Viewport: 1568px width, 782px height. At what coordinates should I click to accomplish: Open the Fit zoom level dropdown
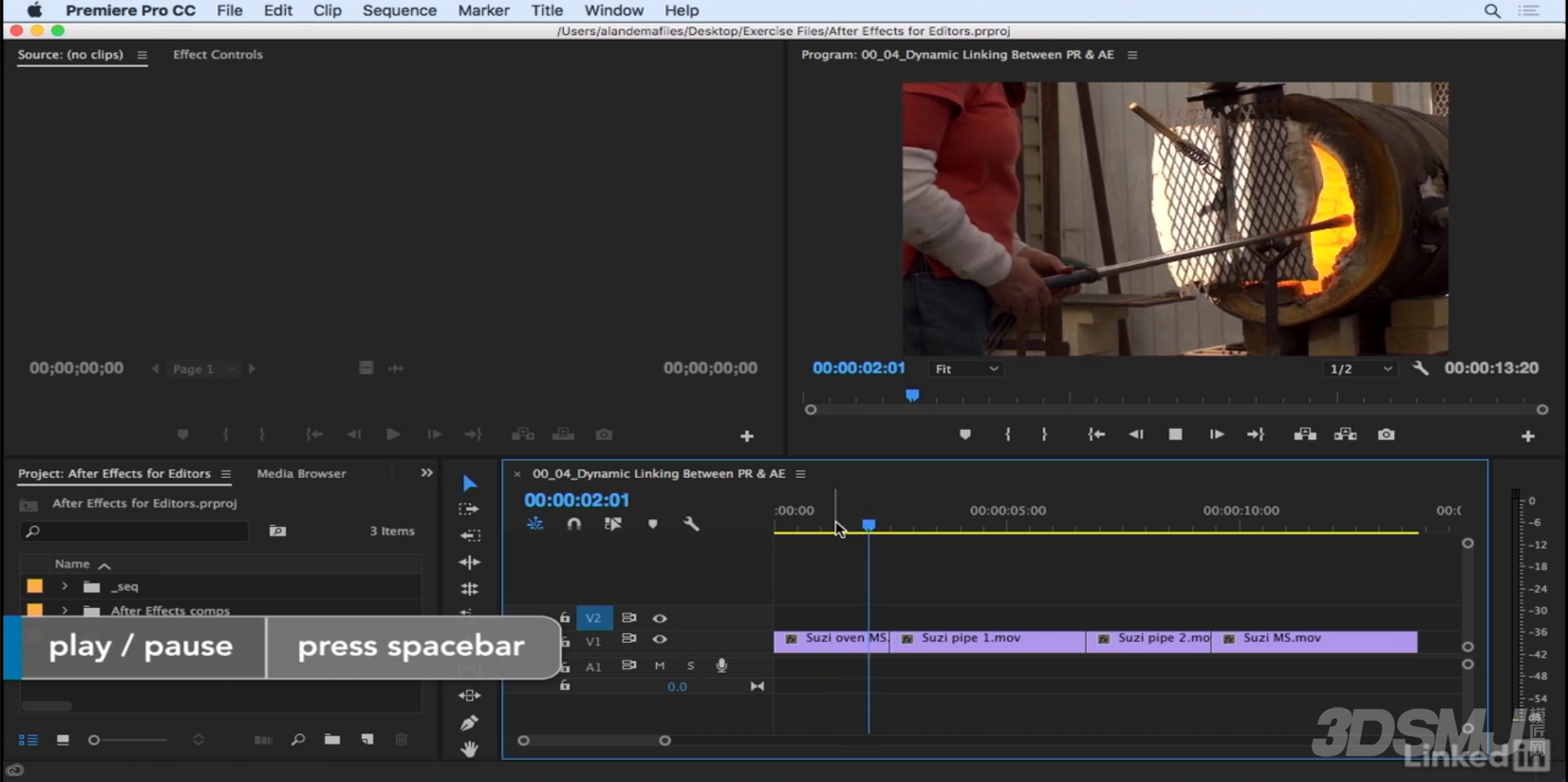pyautogui.click(x=967, y=369)
